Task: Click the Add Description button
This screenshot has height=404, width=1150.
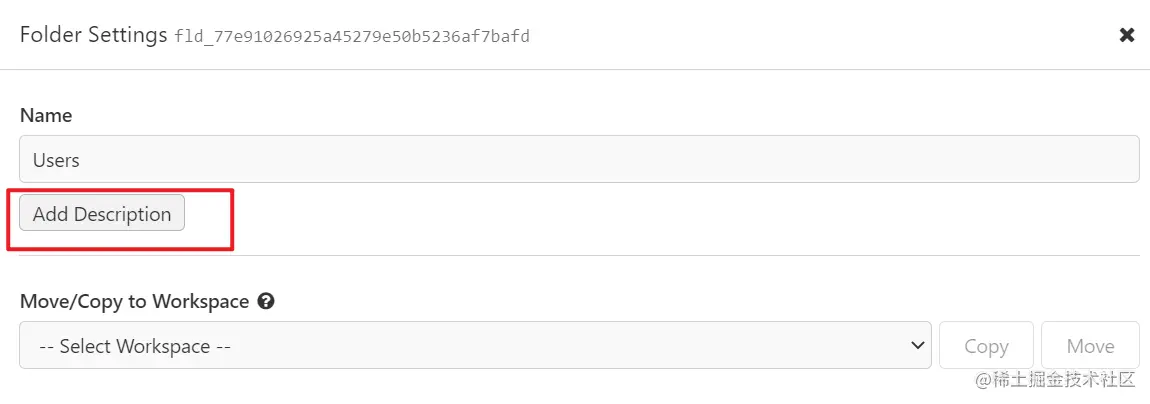Action: 102,214
